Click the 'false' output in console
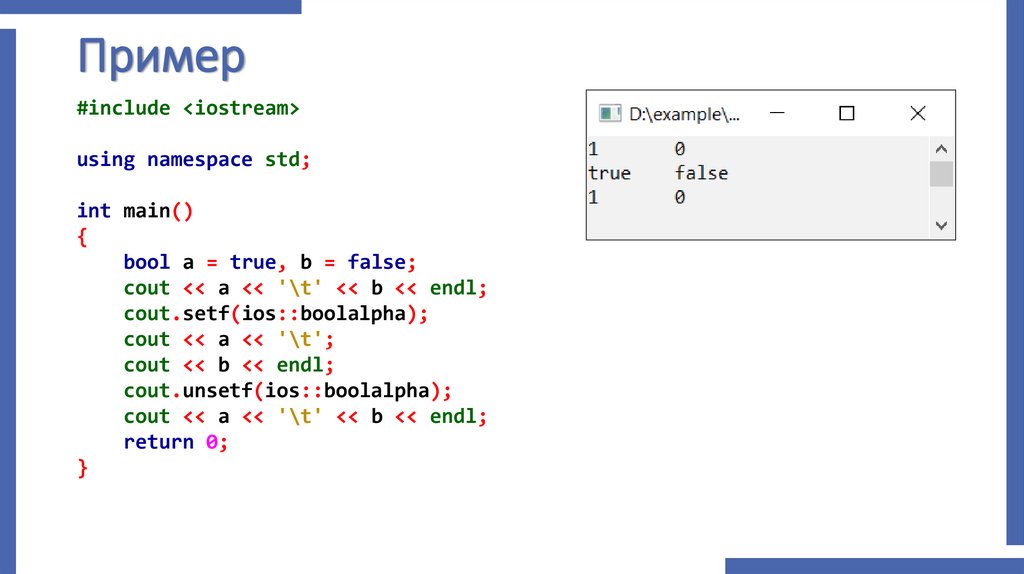 [701, 173]
